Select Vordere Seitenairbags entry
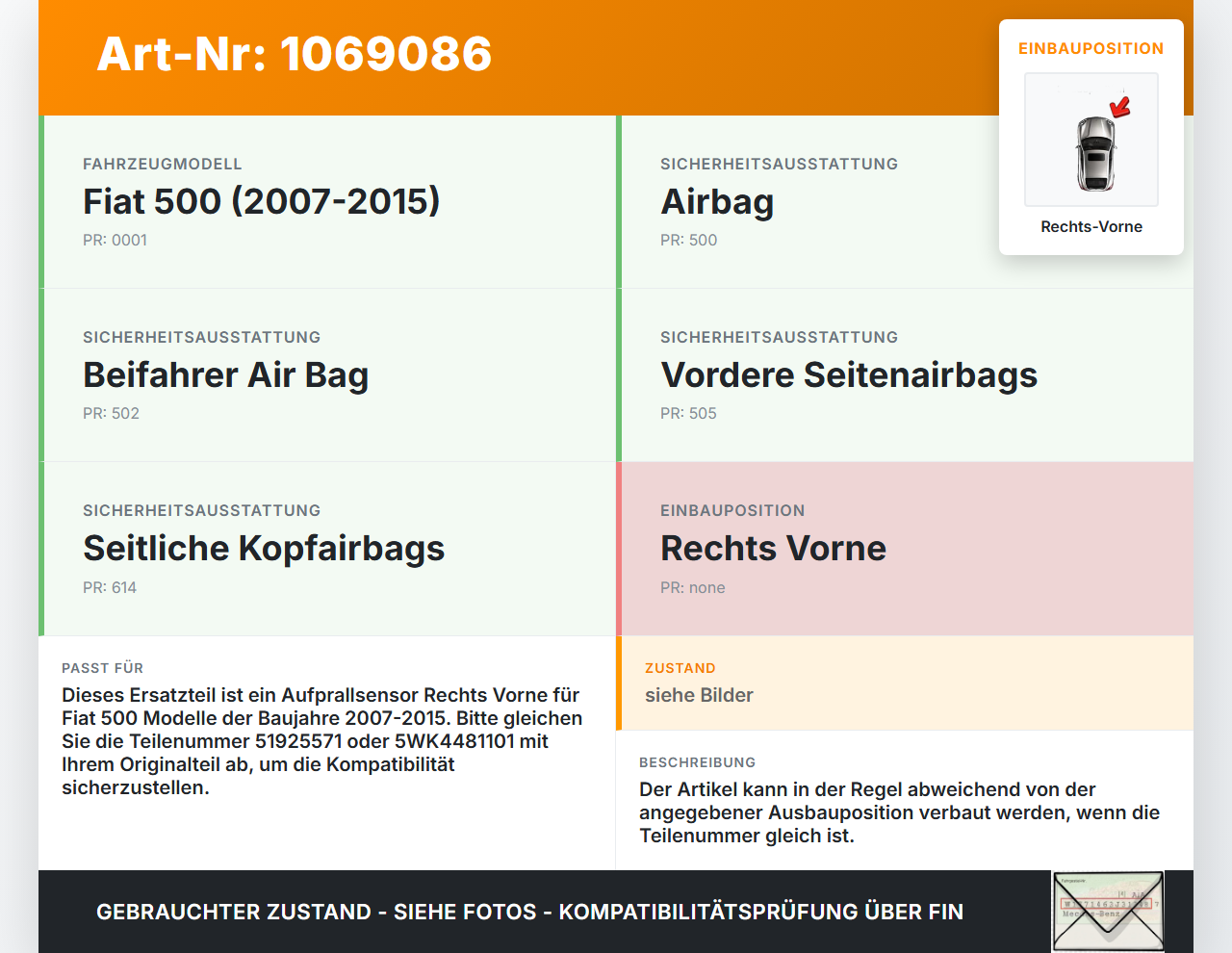The width and height of the screenshot is (1232, 953). [x=849, y=375]
